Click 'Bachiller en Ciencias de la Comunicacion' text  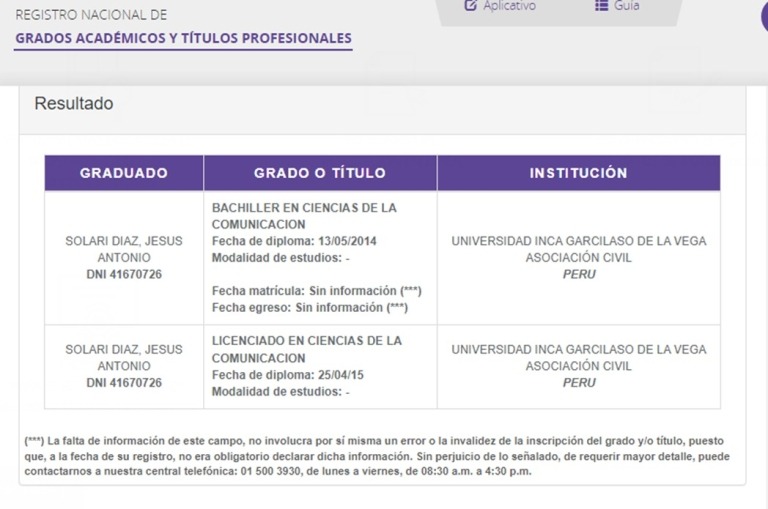point(304,216)
